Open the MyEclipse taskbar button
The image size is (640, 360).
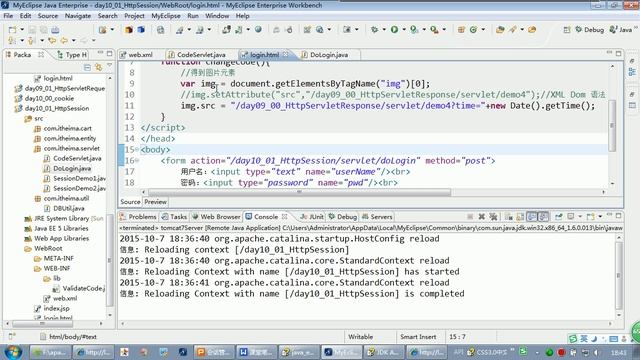tap(341, 352)
